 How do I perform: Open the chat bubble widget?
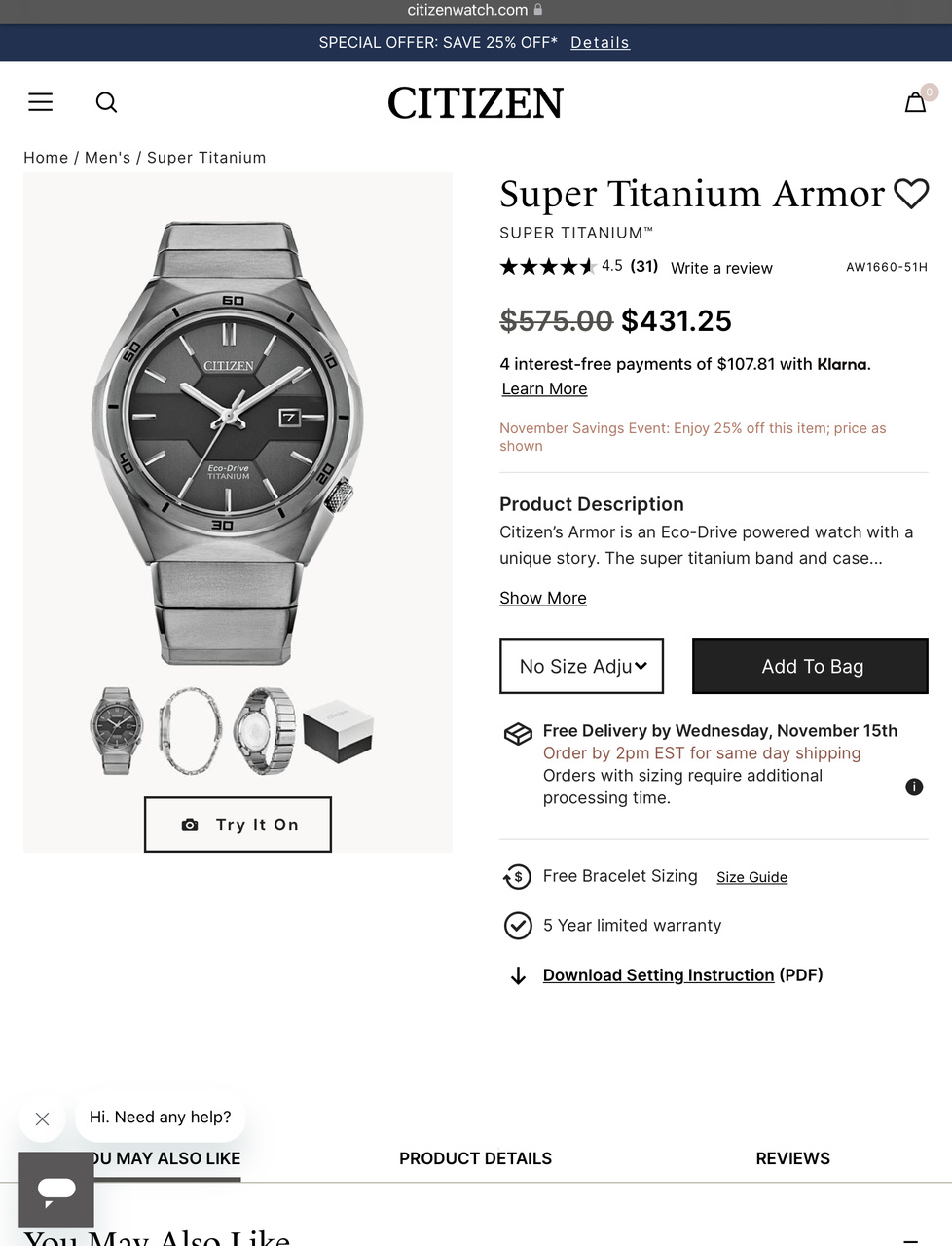pyautogui.click(x=56, y=1189)
